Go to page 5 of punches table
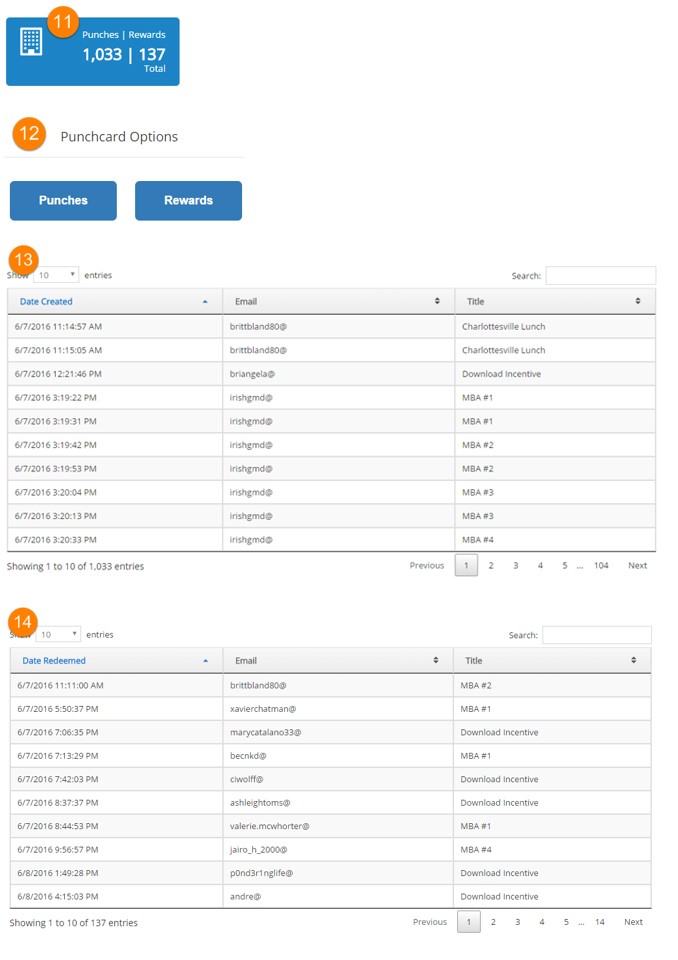This screenshot has width=678, height=960. tap(565, 565)
